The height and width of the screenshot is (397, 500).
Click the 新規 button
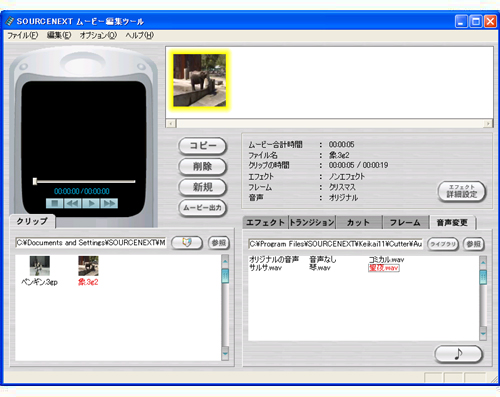pyautogui.click(x=203, y=187)
